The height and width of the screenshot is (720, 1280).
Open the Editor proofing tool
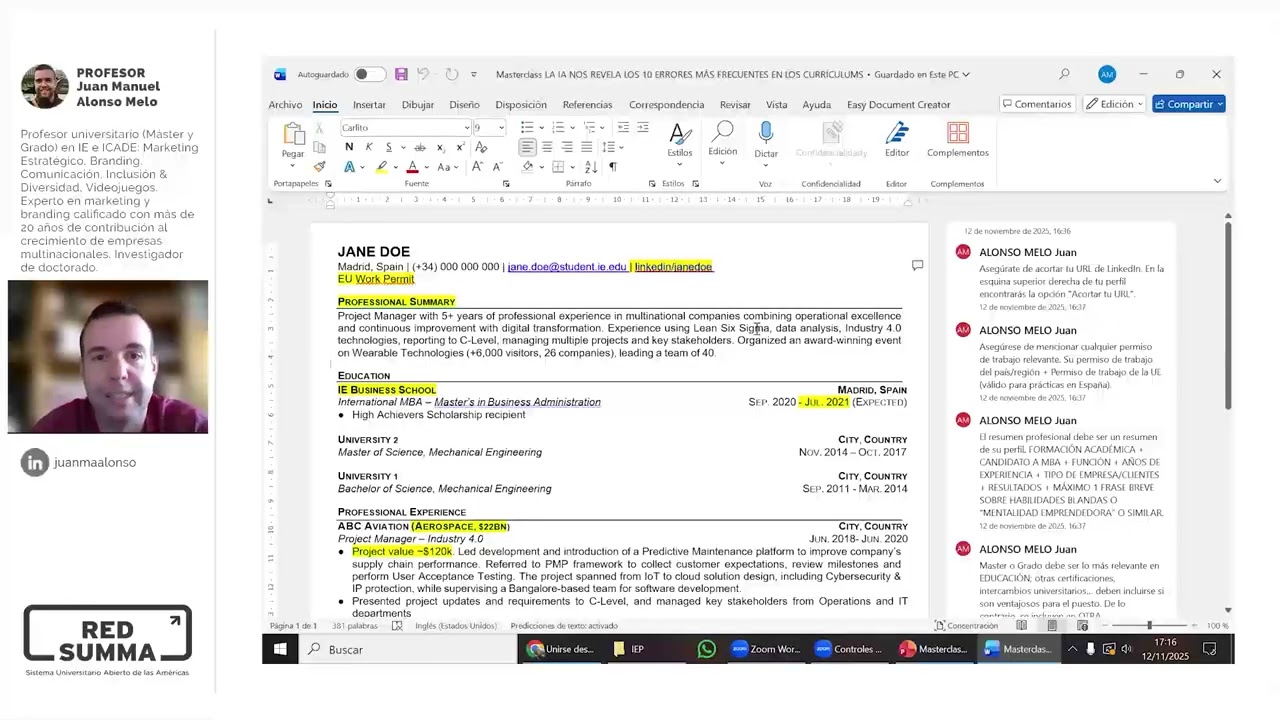(897, 141)
